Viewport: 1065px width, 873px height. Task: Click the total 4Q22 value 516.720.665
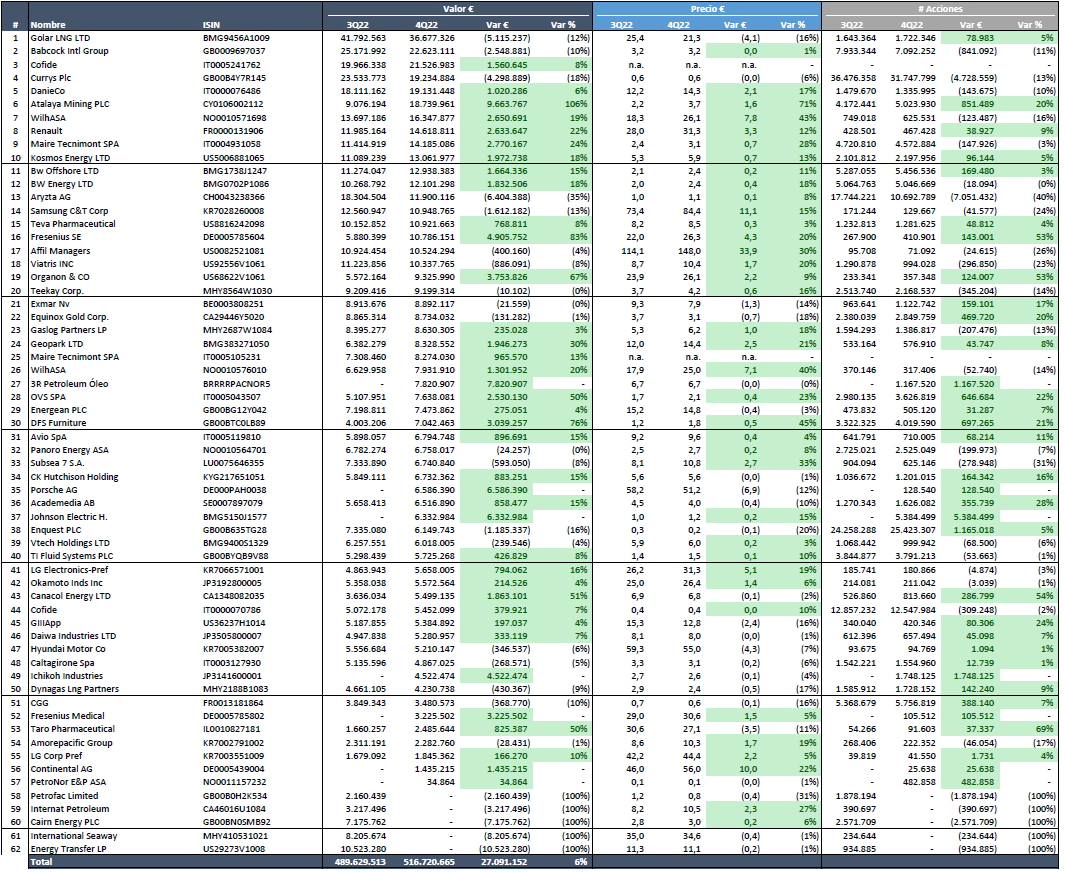428,861
